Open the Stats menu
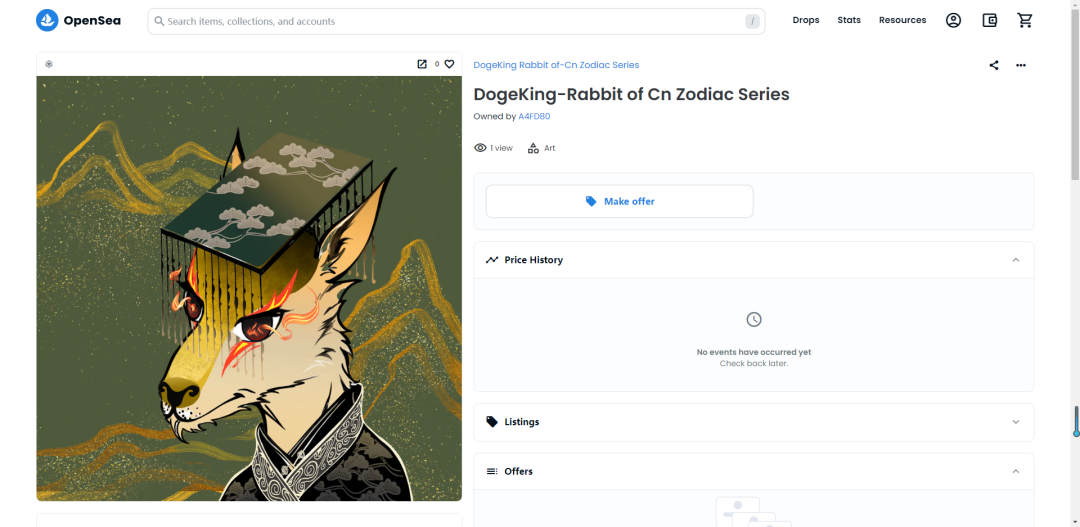Image resolution: width=1080 pixels, height=527 pixels. tap(849, 20)
